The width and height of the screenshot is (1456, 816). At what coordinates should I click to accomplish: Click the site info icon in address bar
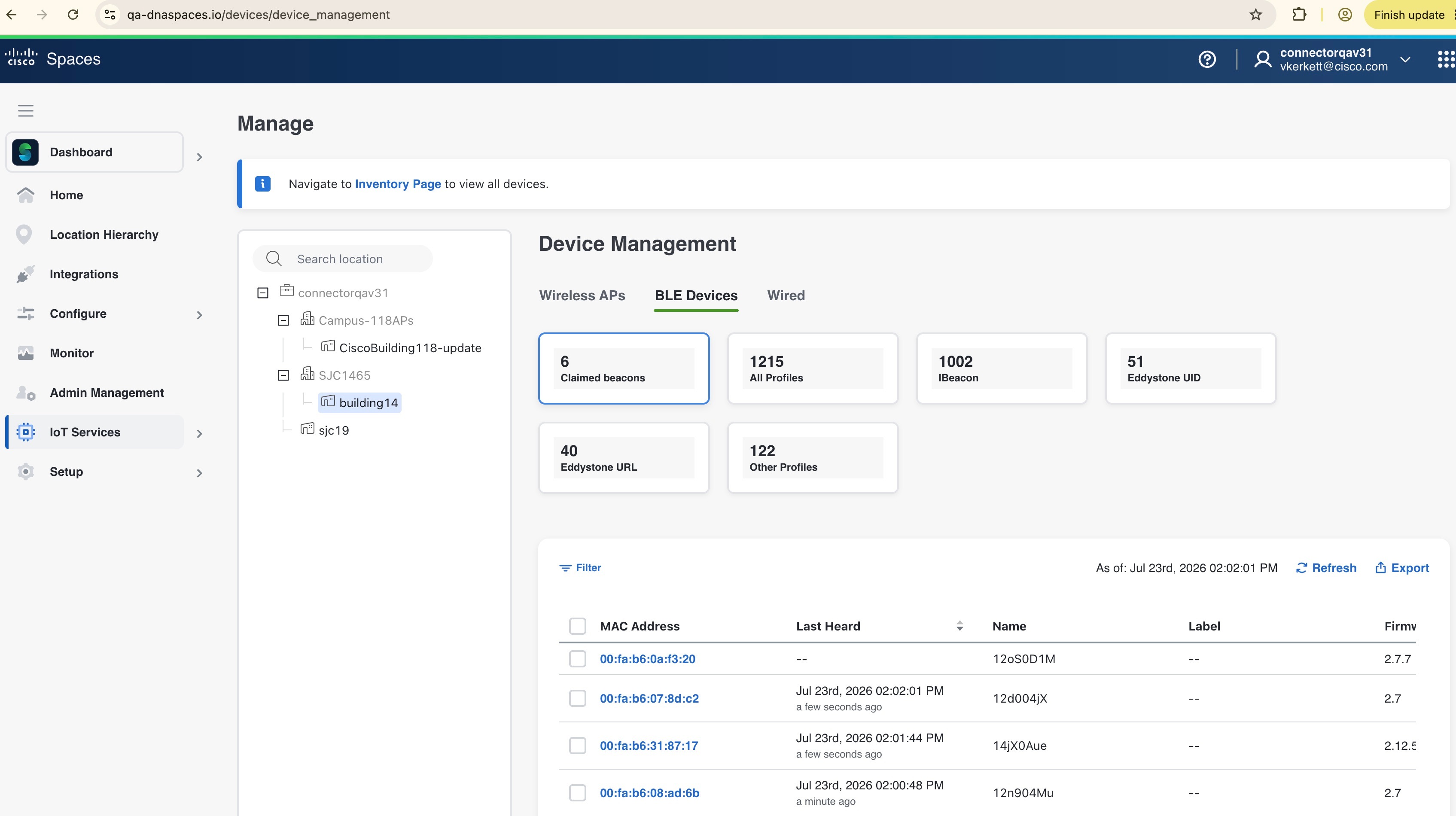coord(110,15)
